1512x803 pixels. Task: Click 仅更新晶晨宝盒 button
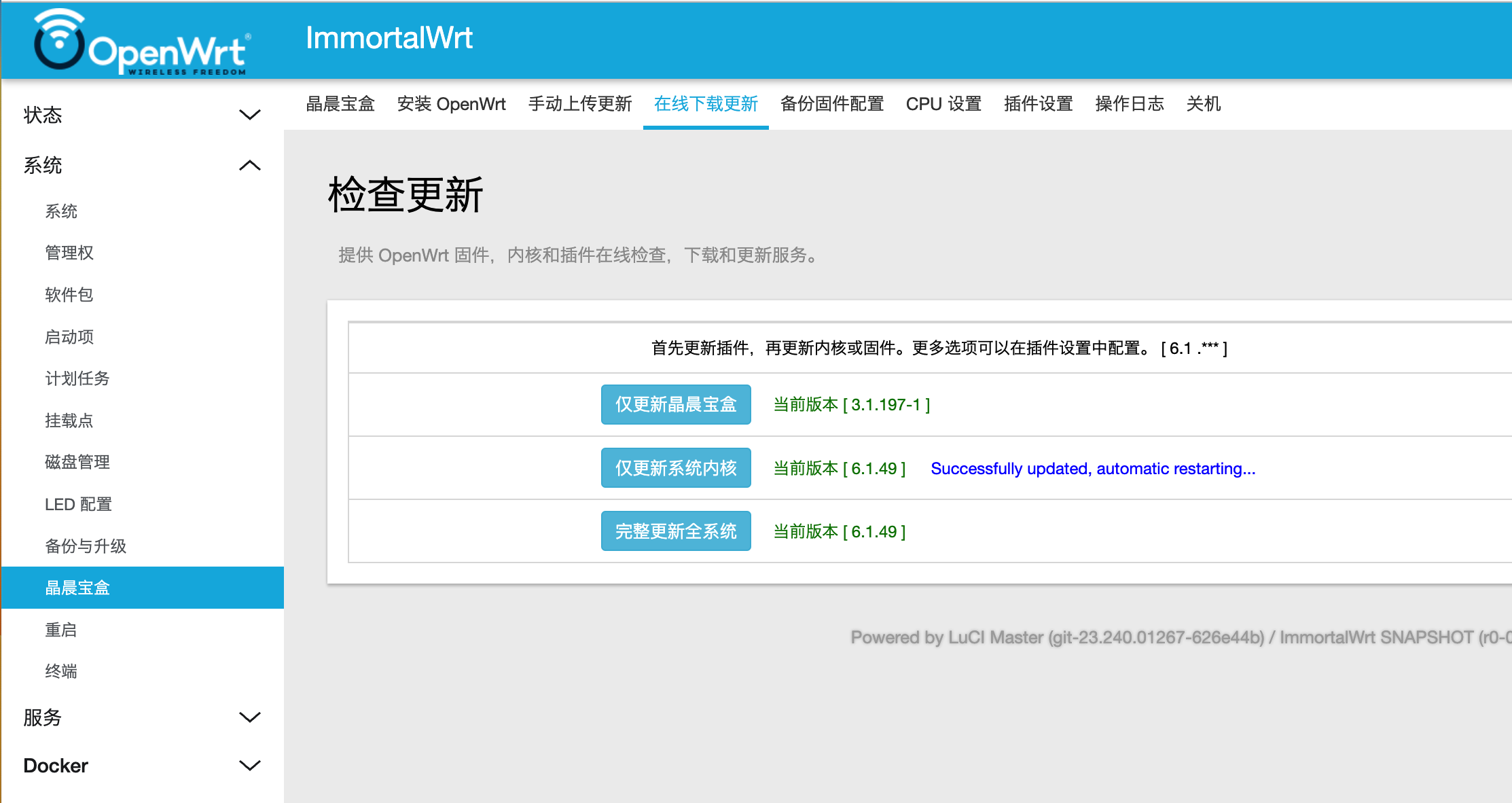tap(676, 404)
